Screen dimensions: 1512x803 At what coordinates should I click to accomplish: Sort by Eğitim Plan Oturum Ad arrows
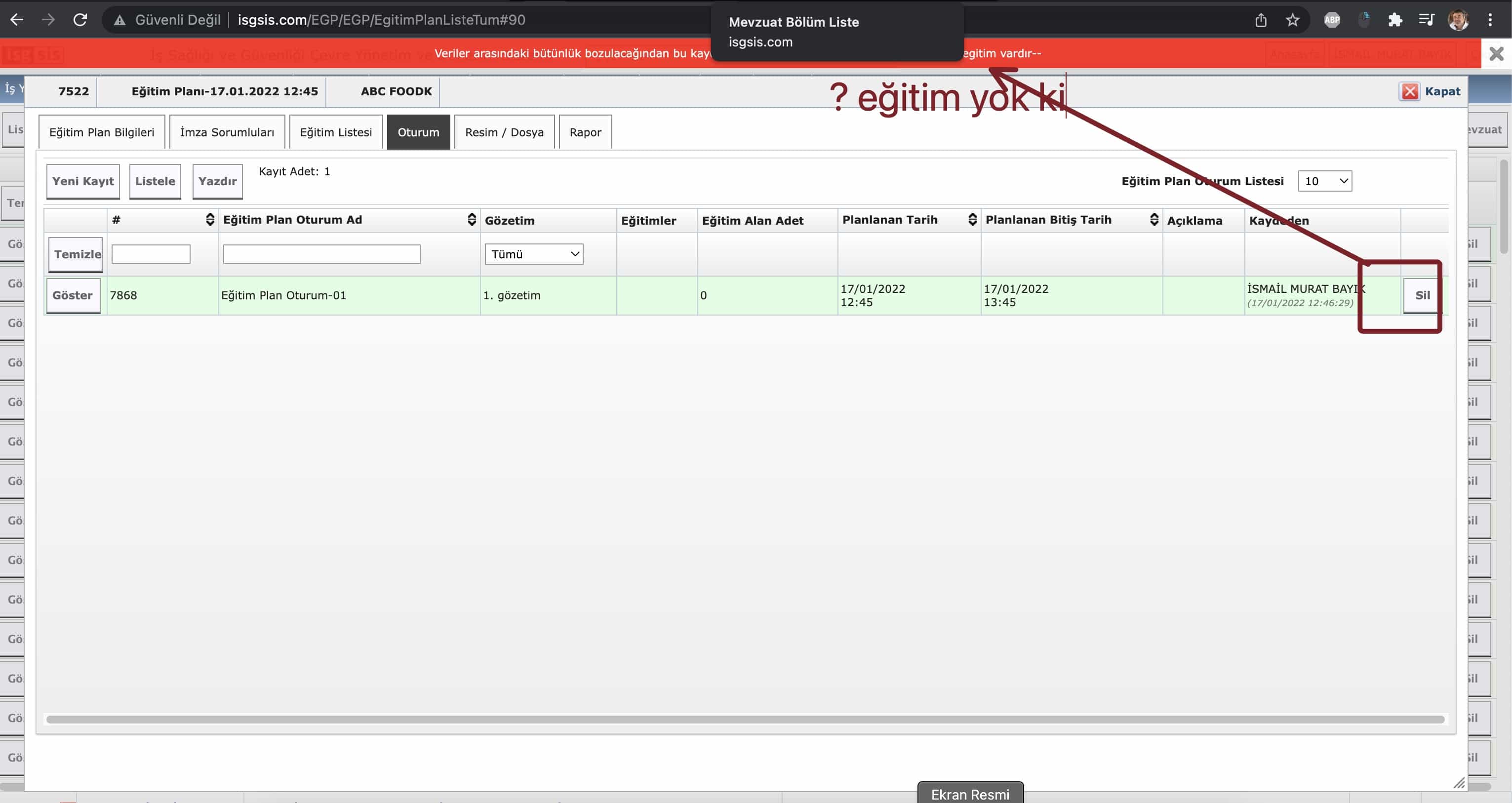point(471,220)
